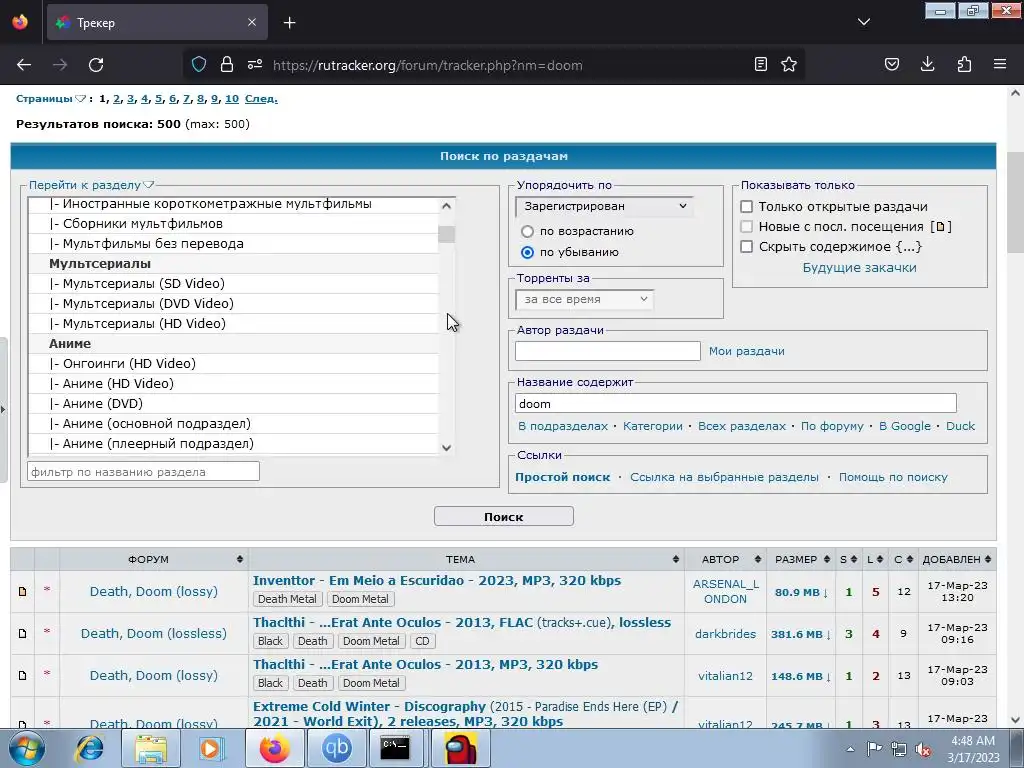
Task: Open the Pocket save icon
Action: [892, 65]
